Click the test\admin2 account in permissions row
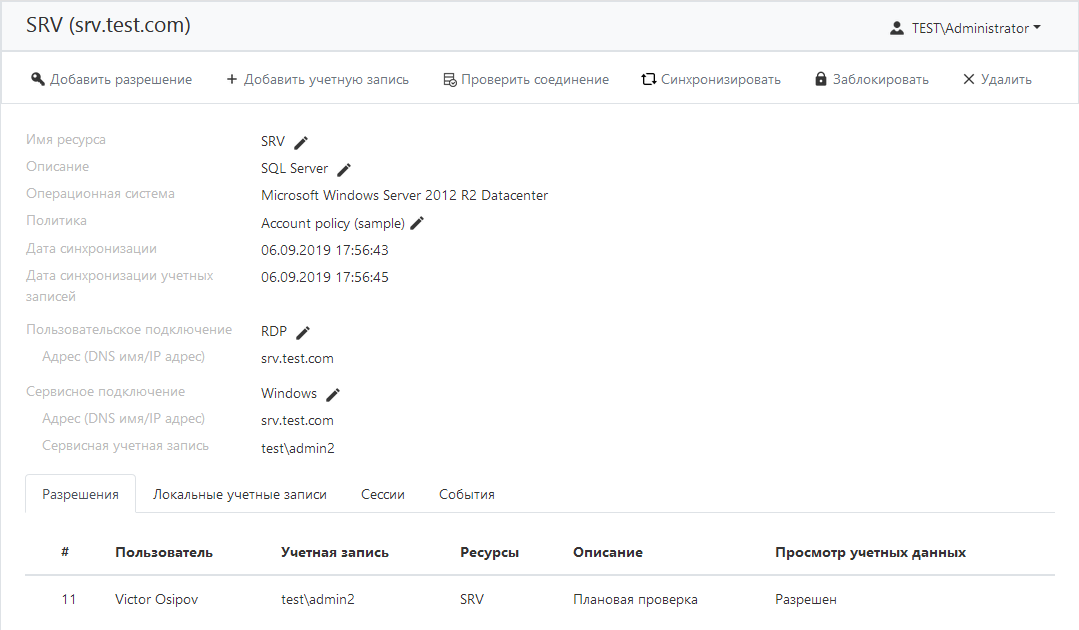Image resolution: width=1079 pixels, height=630 pixels. point(318,600)
